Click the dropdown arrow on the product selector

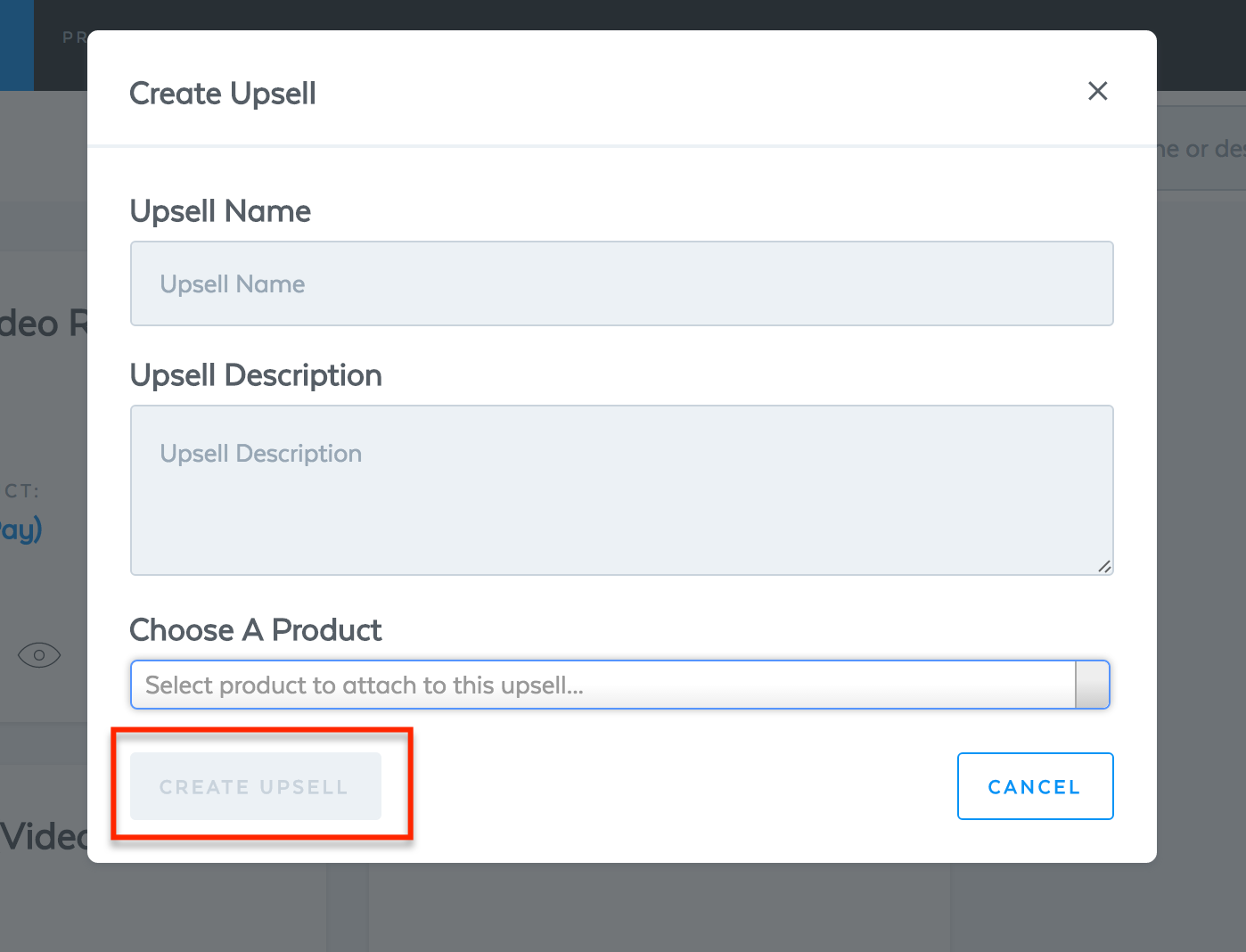(x=1091, y=685)
